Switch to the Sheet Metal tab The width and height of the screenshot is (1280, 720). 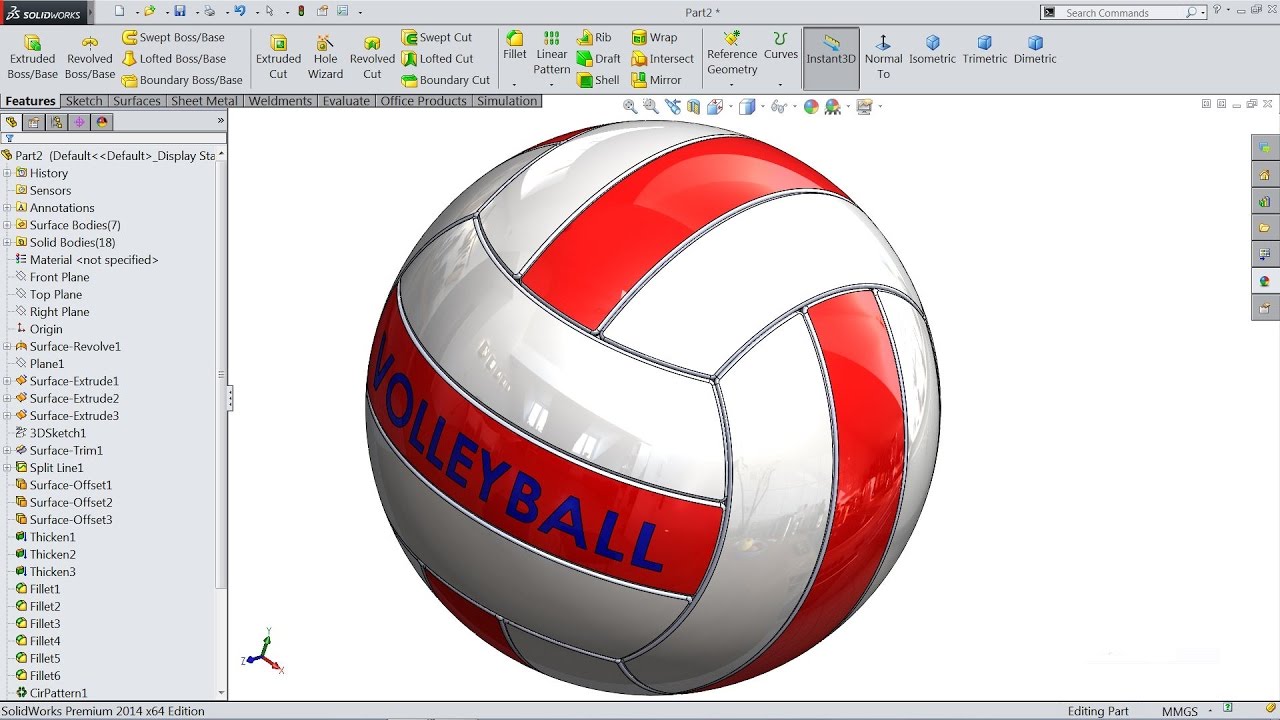[204, 100]
